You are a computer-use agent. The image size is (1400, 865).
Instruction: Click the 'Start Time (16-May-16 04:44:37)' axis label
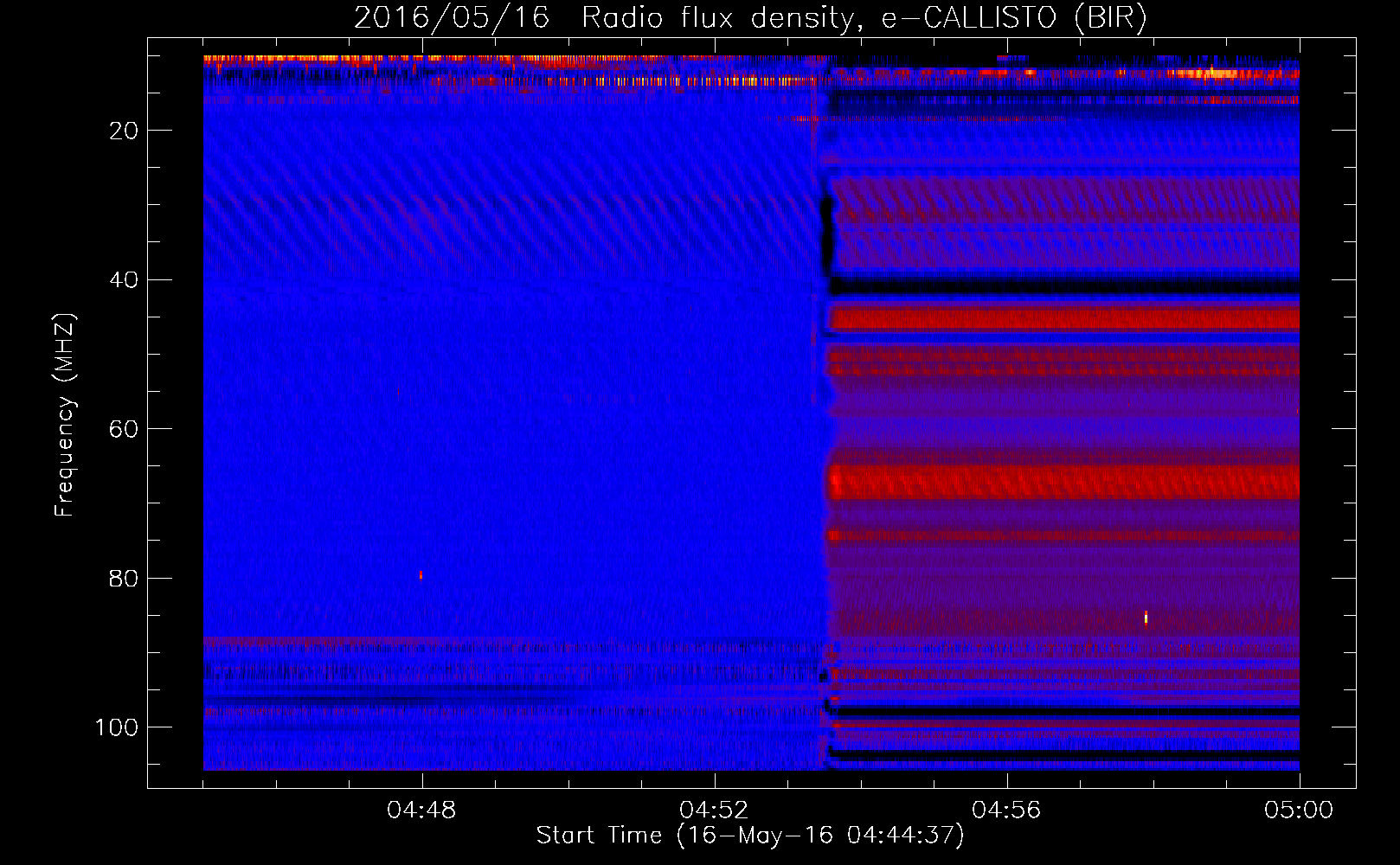point(750,835)
